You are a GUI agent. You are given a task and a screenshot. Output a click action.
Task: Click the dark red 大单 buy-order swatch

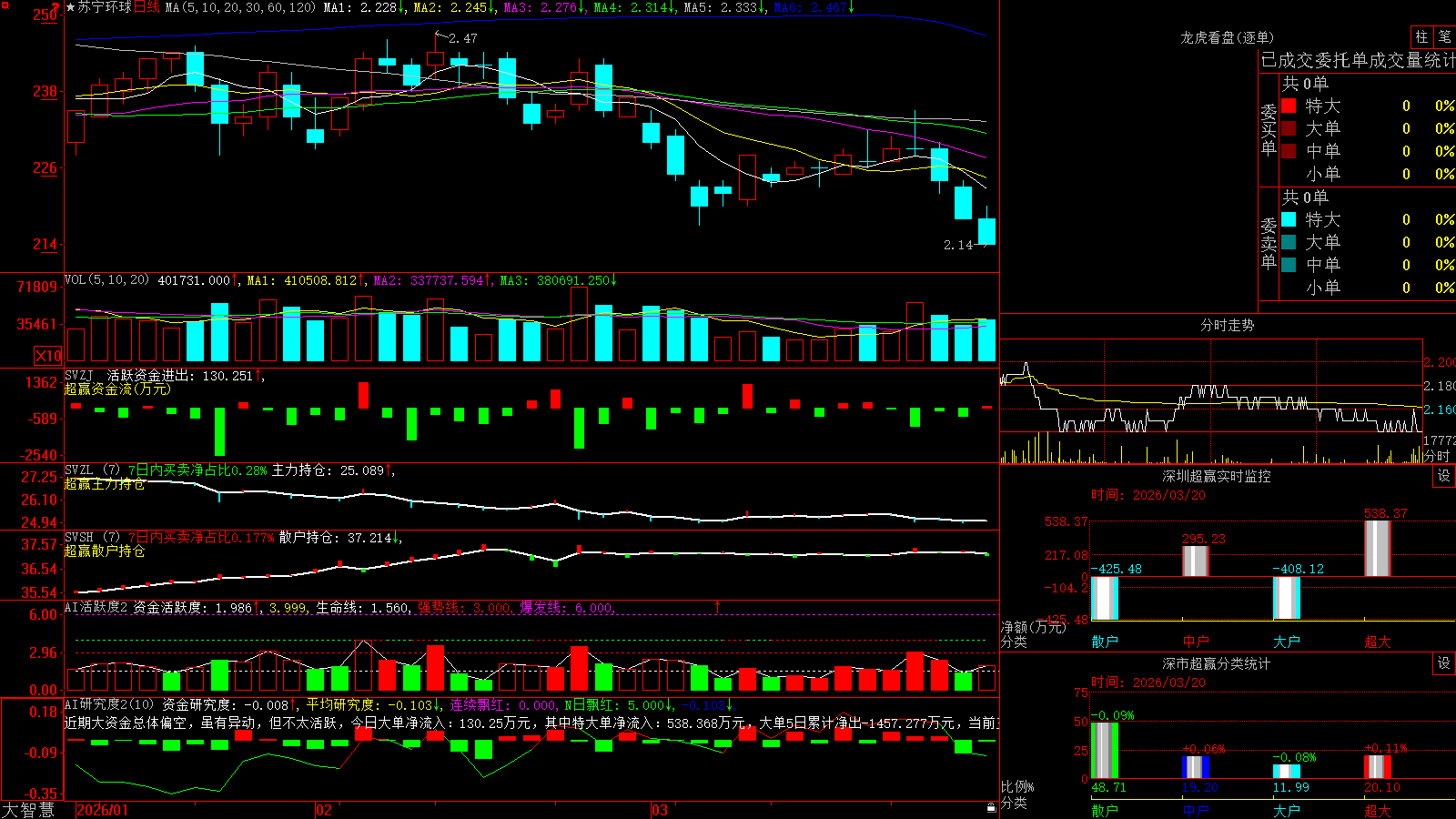[1289, 128]
